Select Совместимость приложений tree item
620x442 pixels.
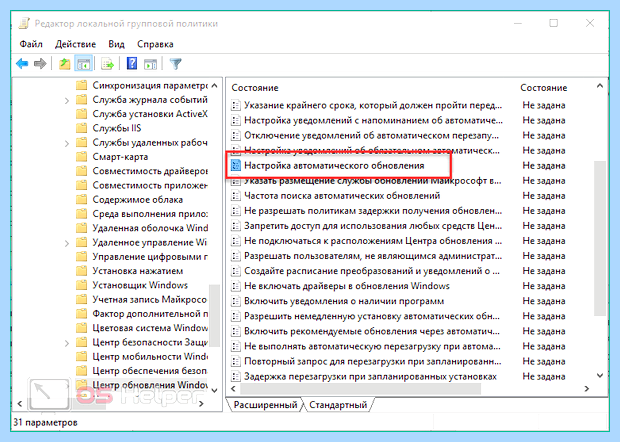pos(150,185)
